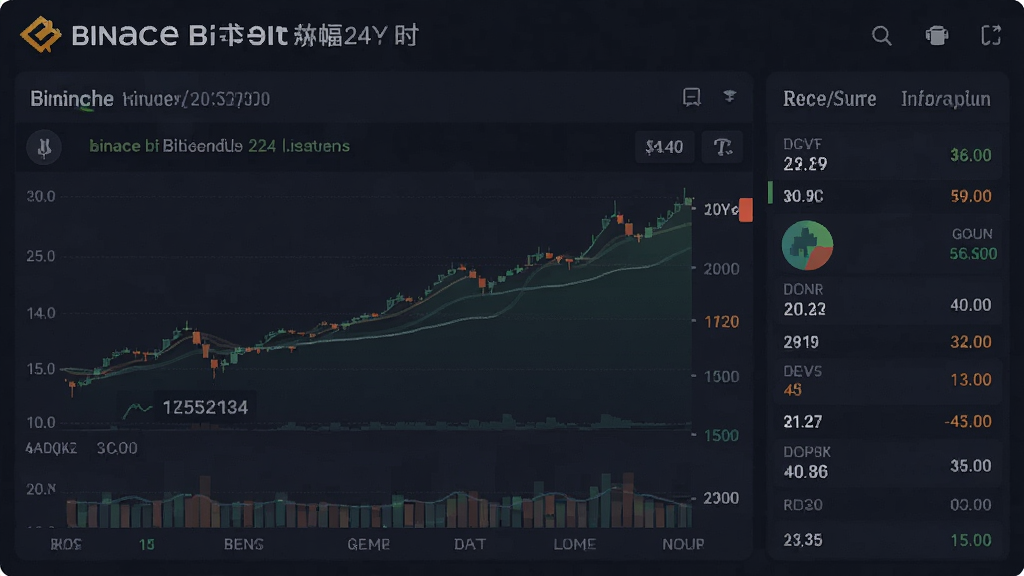The height and width of the screenshot is (576, 1024).
Task: Select the RD30 row
Action: tap(887, 505)
